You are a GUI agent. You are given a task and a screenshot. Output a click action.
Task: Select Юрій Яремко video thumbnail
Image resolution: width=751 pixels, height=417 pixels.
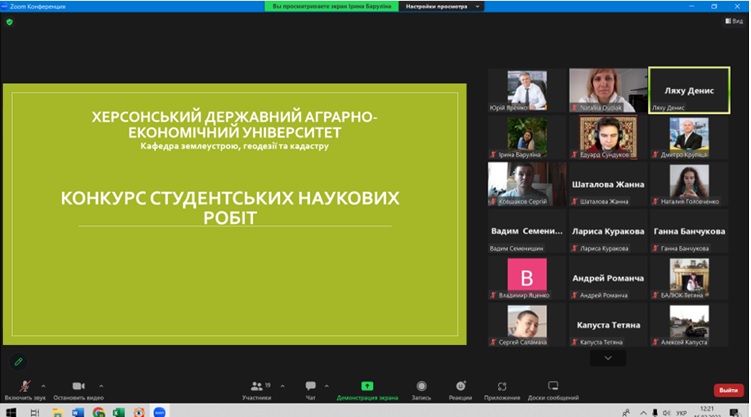527,90
